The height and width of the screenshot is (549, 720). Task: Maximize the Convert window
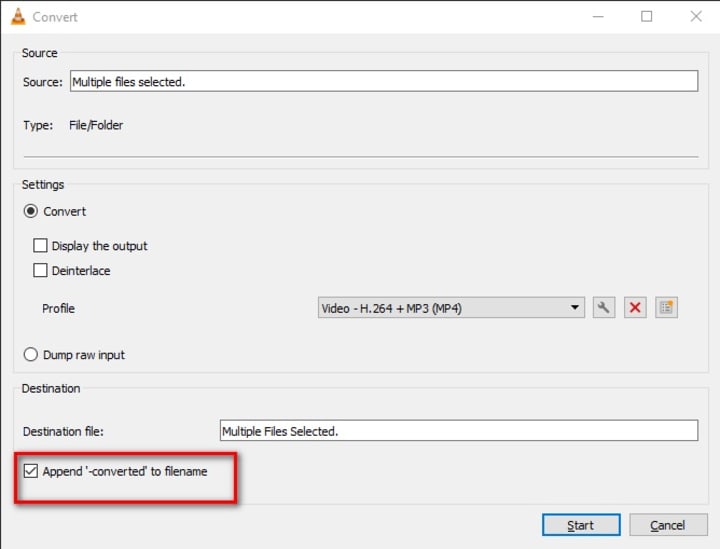(647, 17)
